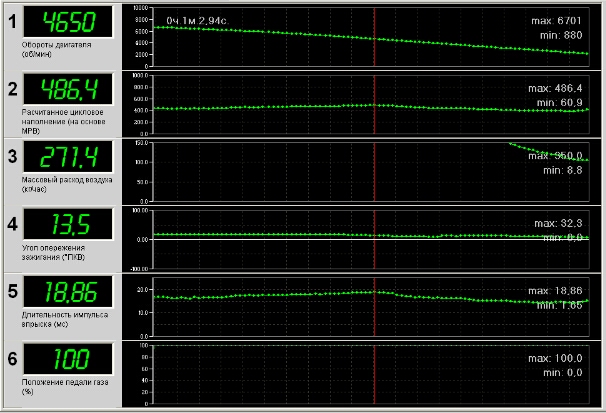Click the red time cursor in injection pulse graph
This screenshot has width=606, height=413.
point(374,307)
